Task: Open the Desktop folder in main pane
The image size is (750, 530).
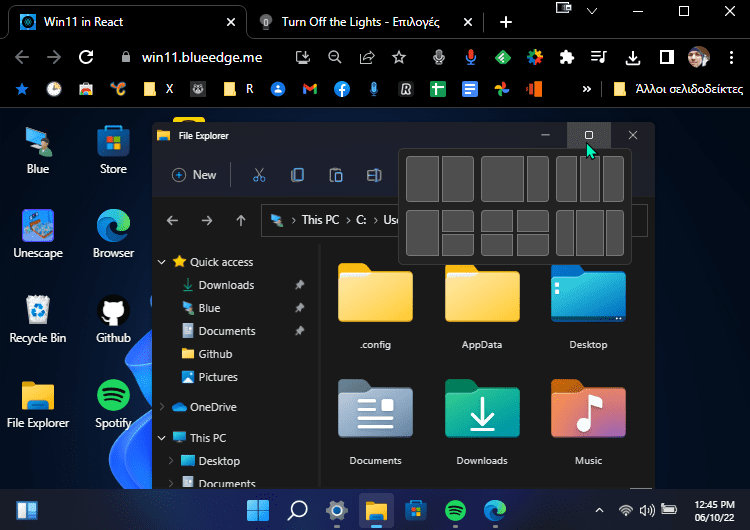Action: coord(588,306)
